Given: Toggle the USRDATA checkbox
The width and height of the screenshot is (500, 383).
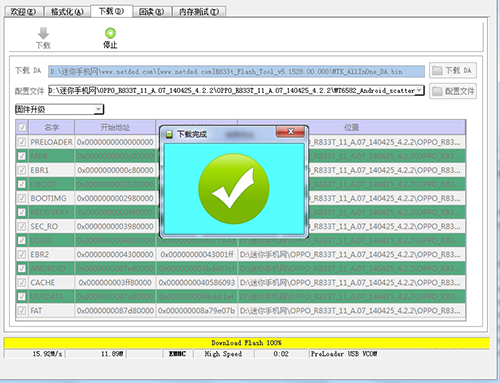Looking at the screenshot, I should click(x=22, y=296).
